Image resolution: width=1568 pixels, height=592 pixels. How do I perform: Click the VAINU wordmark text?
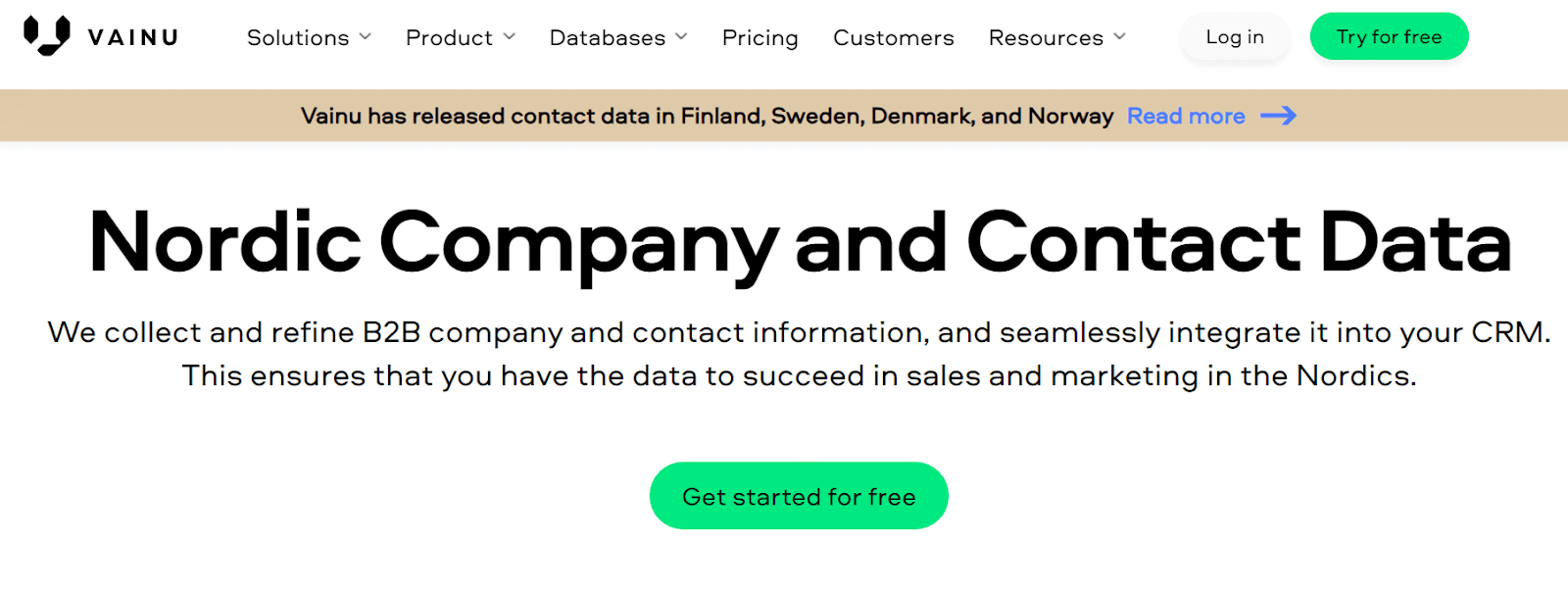tap(133, 37)
